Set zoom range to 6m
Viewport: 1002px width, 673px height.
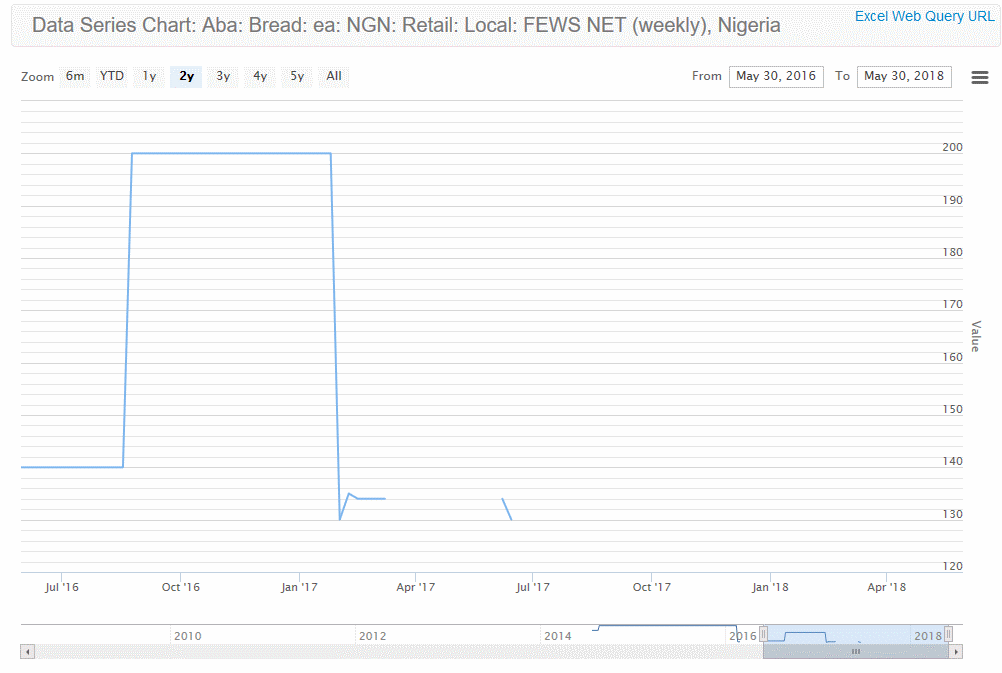[75, 76]
